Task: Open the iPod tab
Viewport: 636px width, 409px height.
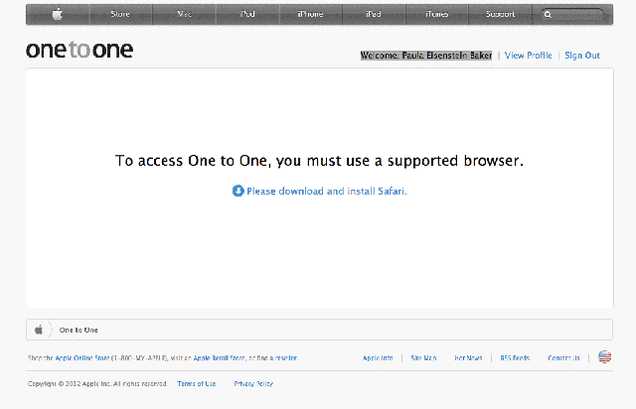Action: point(247,14)
